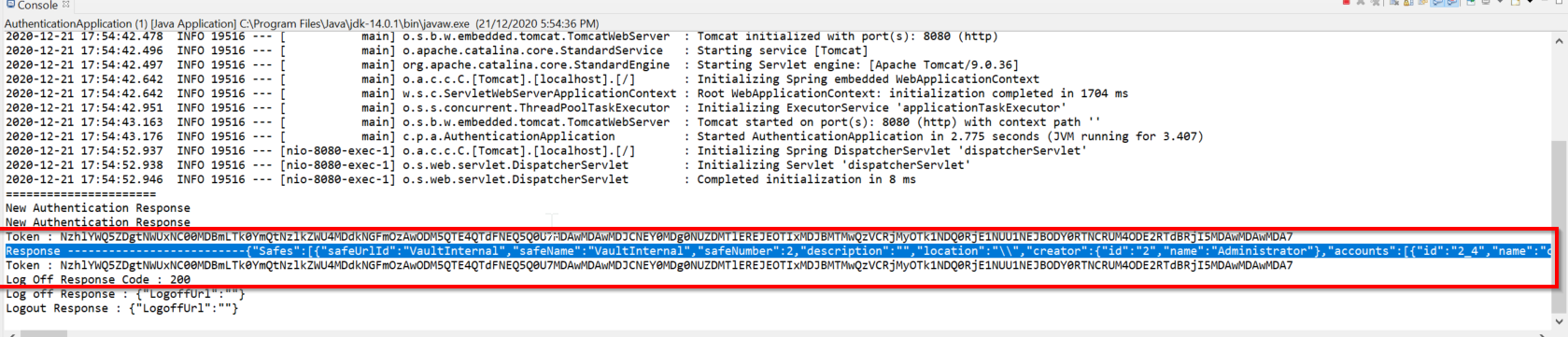This screenshot has height=337, width=1568.
Task: Click timestamp '2020-12-21 17:54:52.946'
Action: [84, 179]
